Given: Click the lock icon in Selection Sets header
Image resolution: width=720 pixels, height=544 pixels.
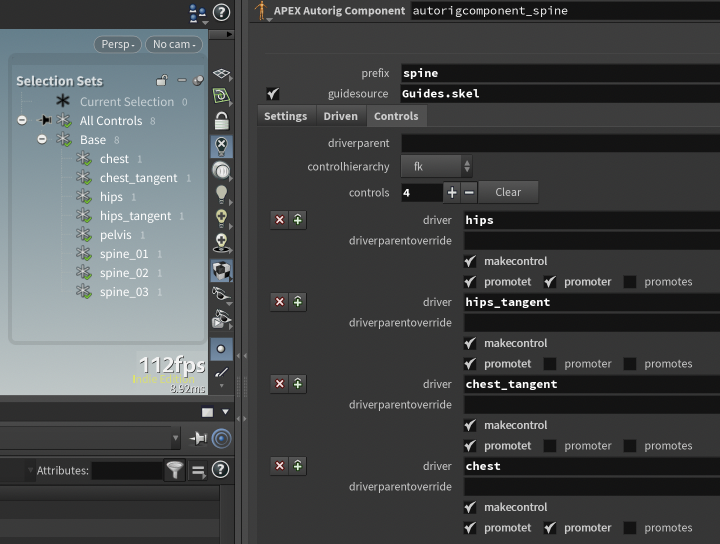Looking at the screenshot, I should coord(162,80).
